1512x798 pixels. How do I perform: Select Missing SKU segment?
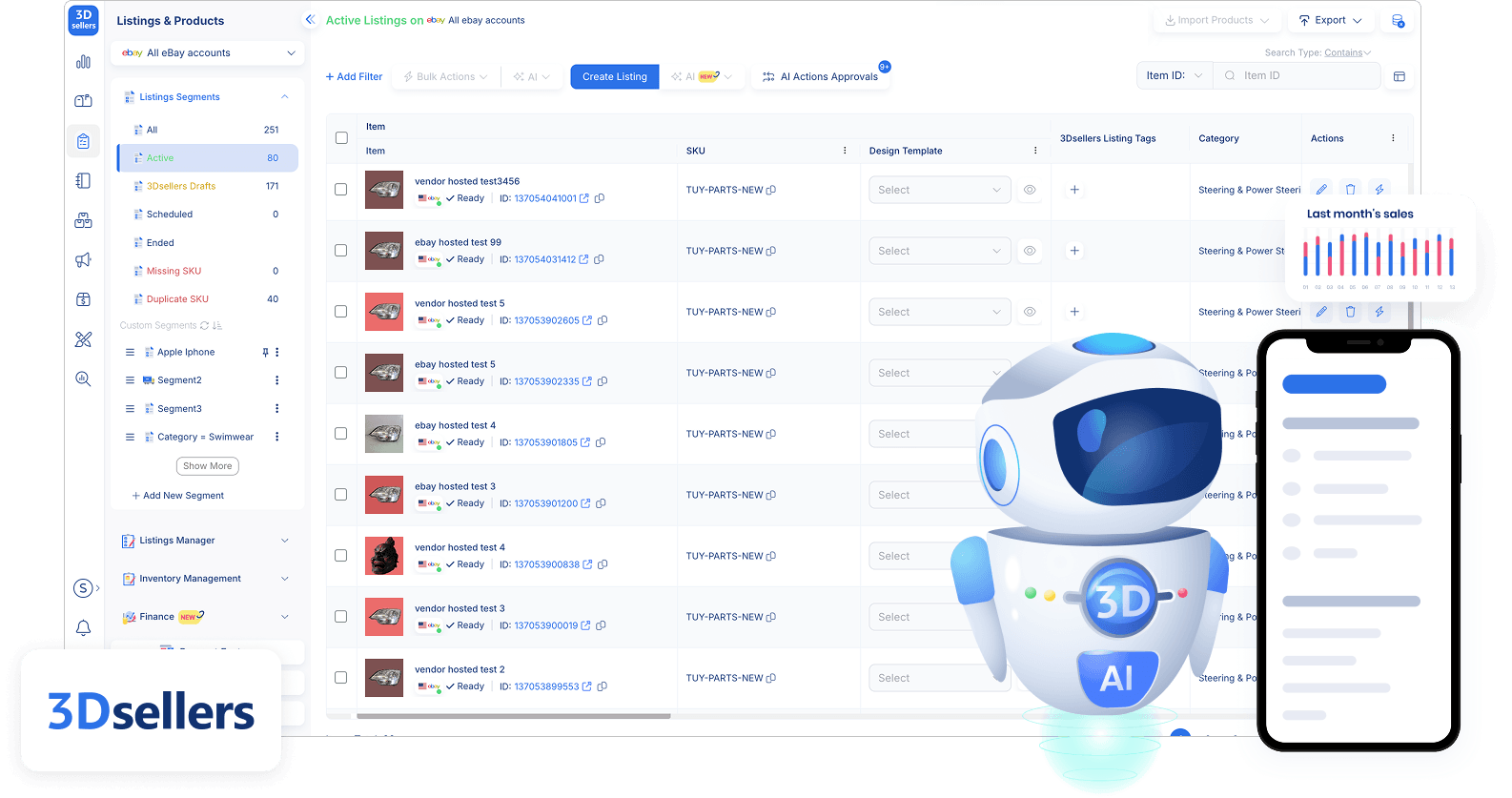pos(207,271)
